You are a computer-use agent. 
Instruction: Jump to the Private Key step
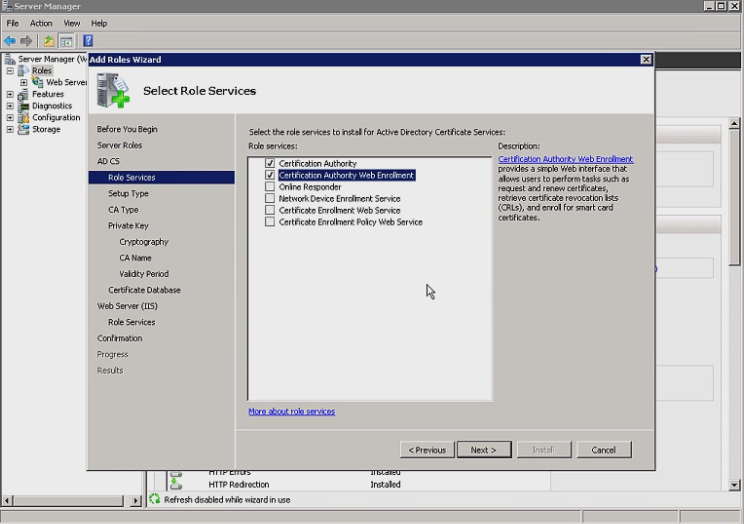pyautogui.click(x=128, y=226)
